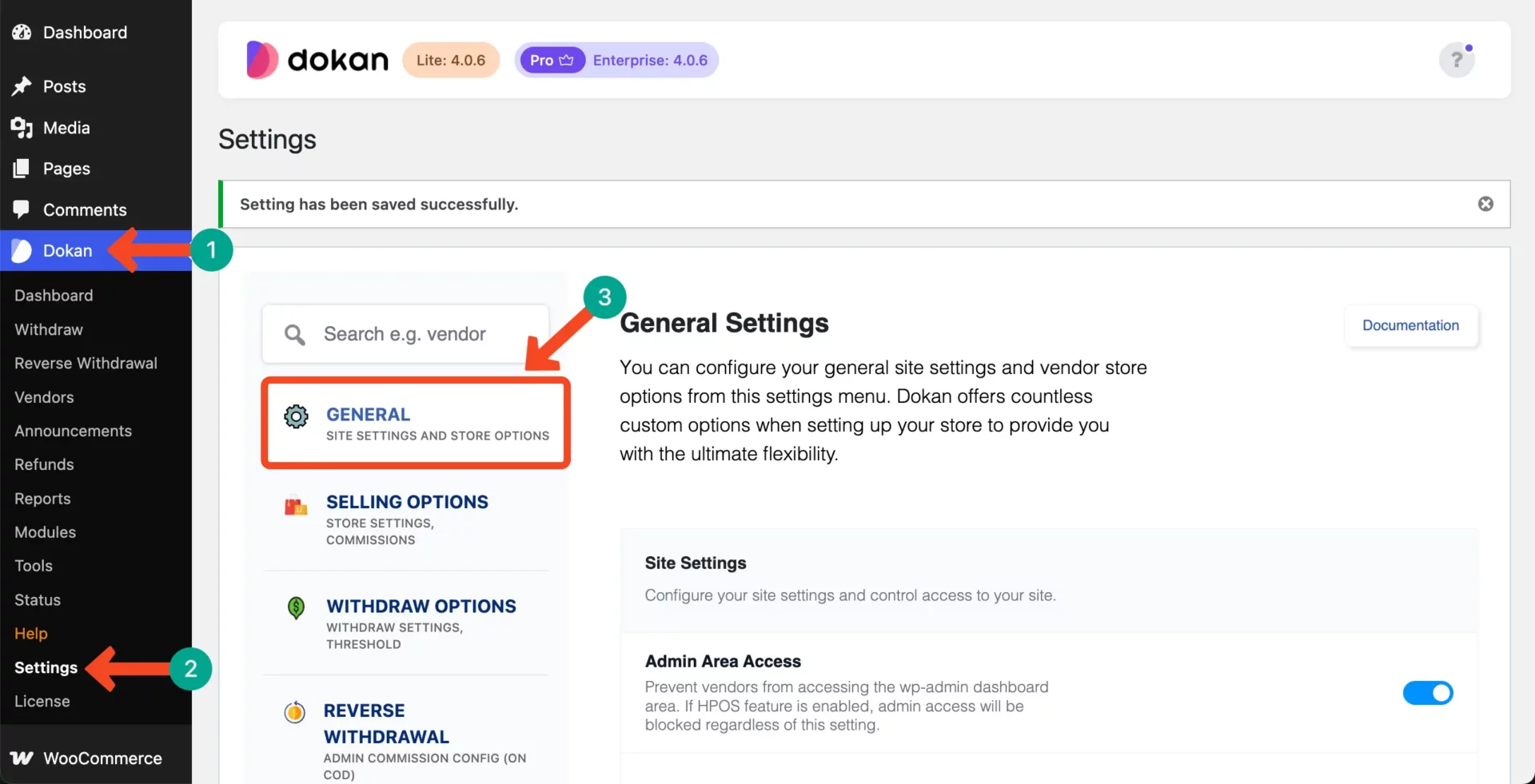Click the Pages icon in sidebar
Image resolution: width=1535 pixels, height=784 pixels.
pyautogui.click(x=22, y=169)
